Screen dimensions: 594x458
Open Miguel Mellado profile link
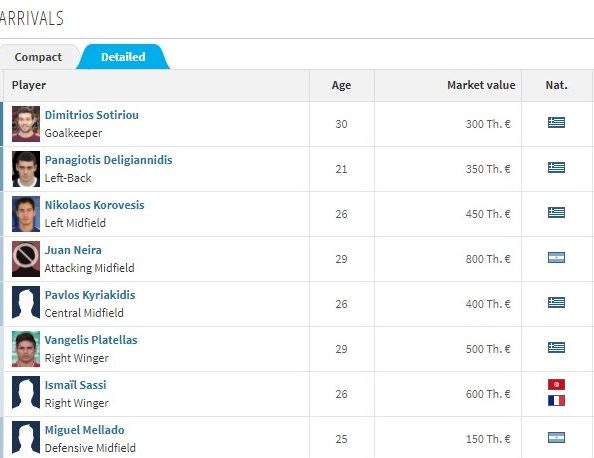click(84, 430)
